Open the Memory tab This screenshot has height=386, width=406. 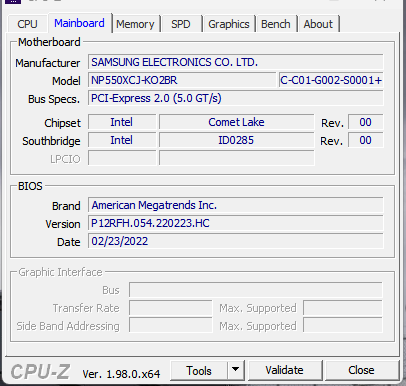click(x=135, y=24)
